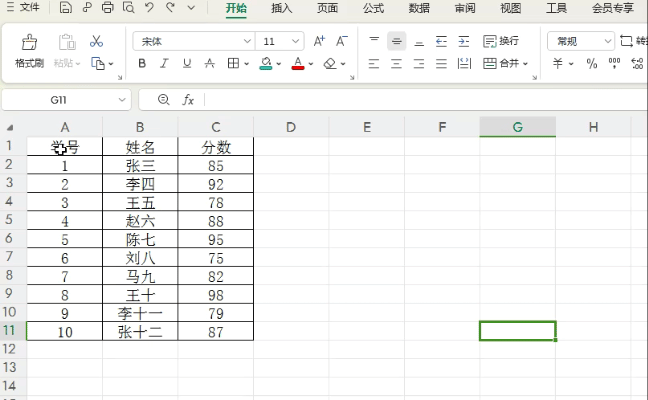Open border style dropdown arrow
This screenshot has height=400, width=648.
pos(247,64)
